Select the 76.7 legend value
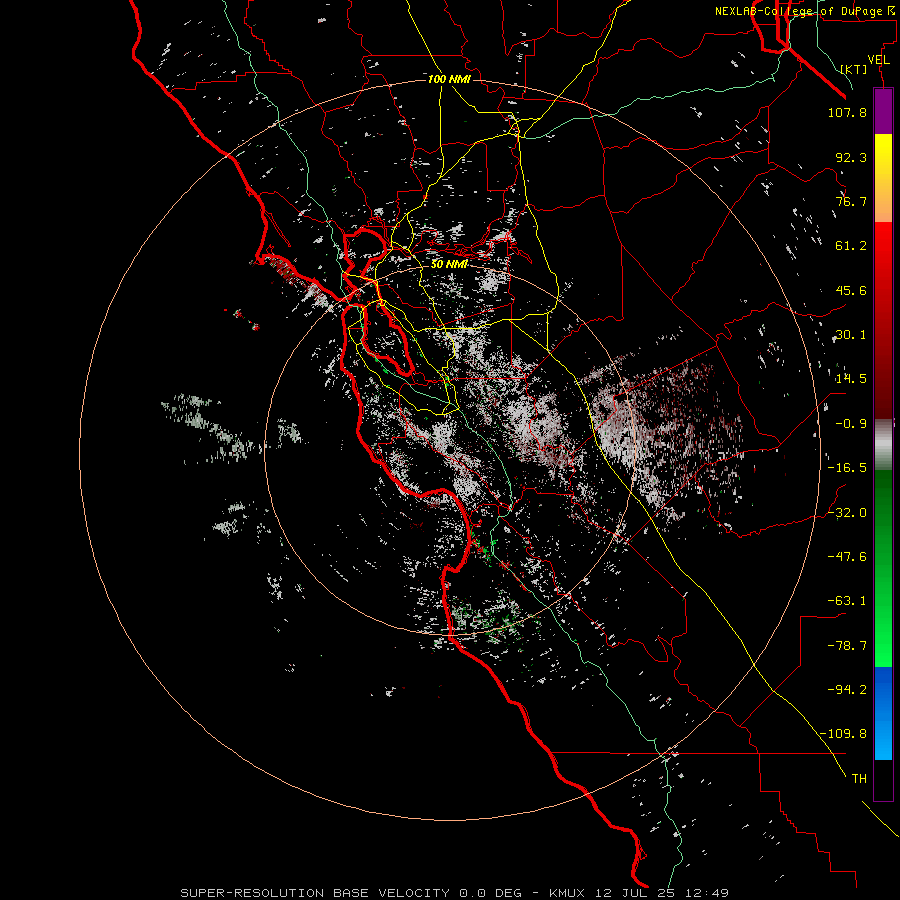This screenshot has width=900, height=900. click(851, 201)
